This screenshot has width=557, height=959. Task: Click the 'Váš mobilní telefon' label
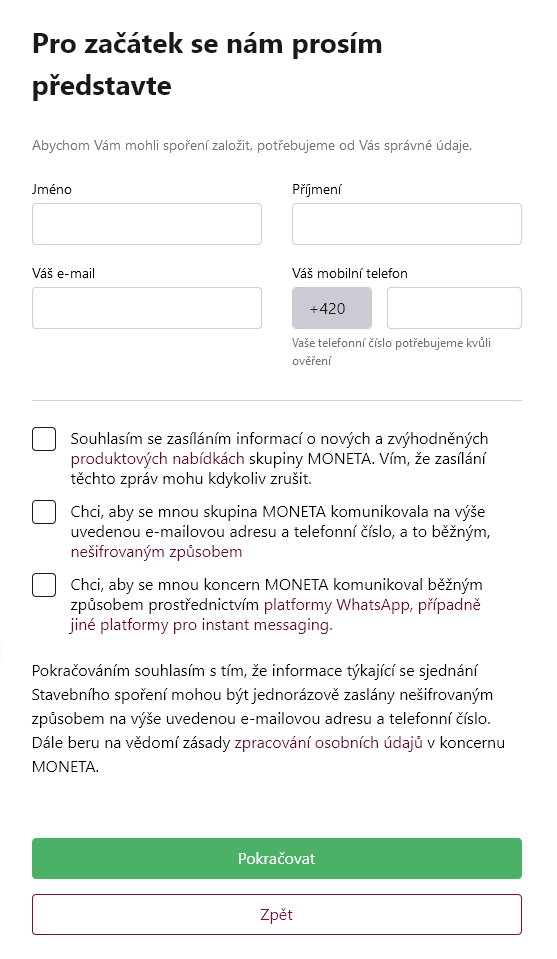pyautogui.click(x=350, y=273)
